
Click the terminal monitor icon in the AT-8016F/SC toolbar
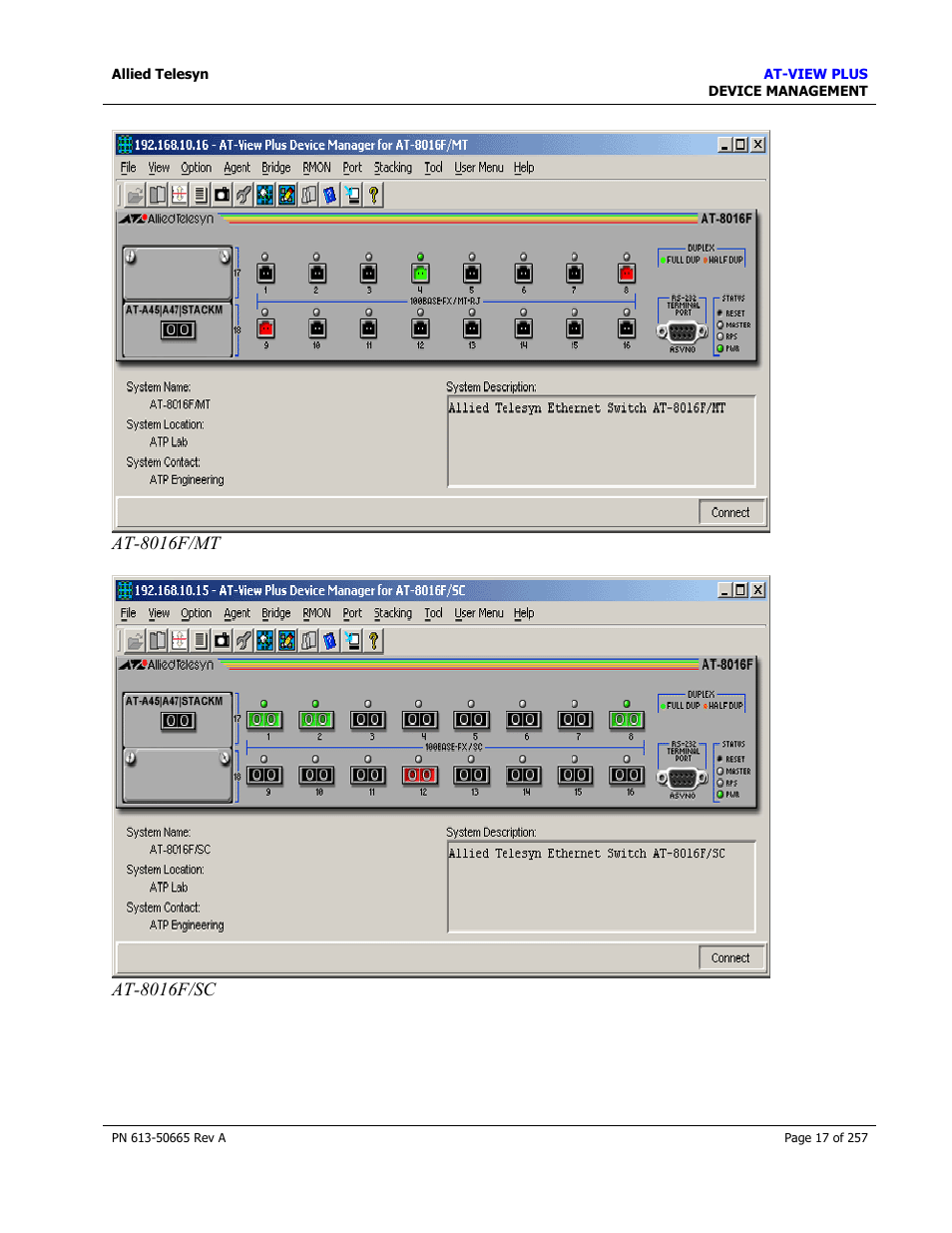coord(352,641)
